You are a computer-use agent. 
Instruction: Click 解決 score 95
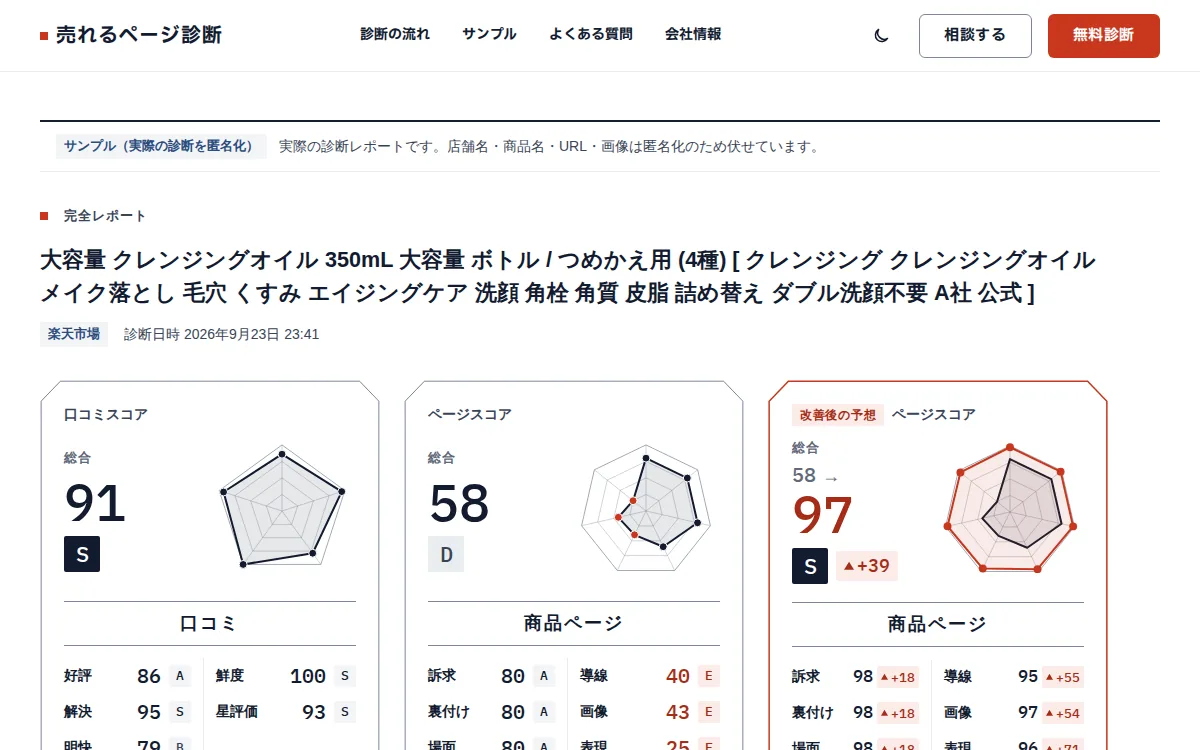pyautogui.click(x=149, y=712)
